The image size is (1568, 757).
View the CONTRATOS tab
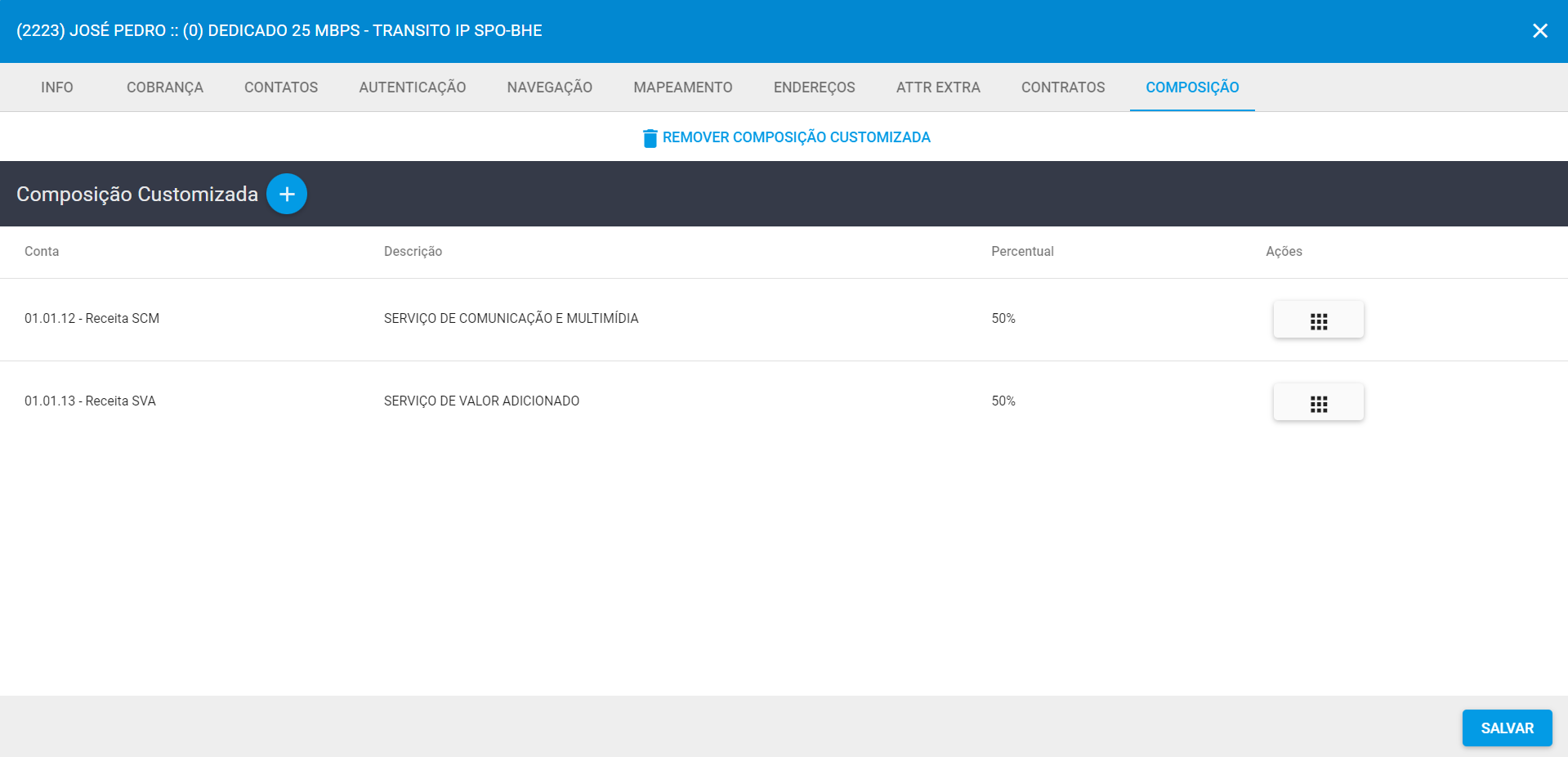[x=1063, y=87]
